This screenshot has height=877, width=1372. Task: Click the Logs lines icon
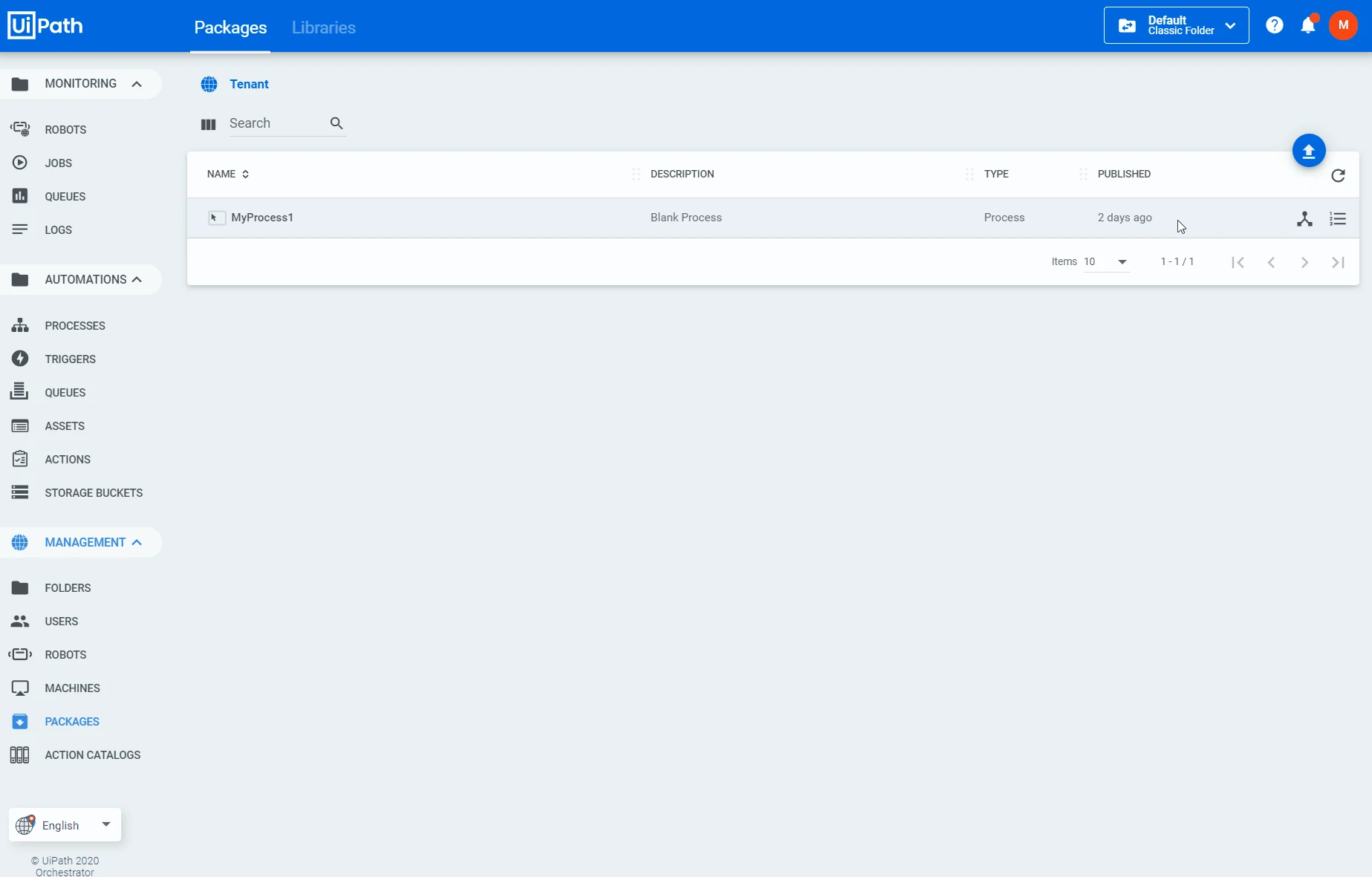click(x=20, y=229)
